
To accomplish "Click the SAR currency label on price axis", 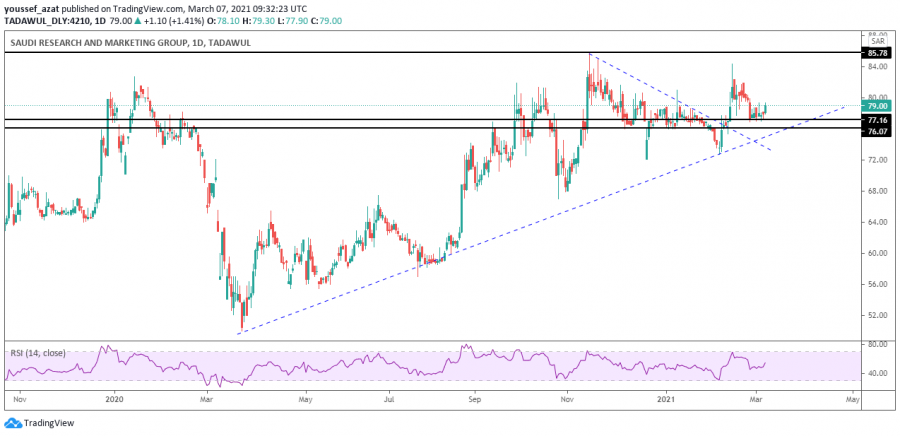I will point(878,41).
